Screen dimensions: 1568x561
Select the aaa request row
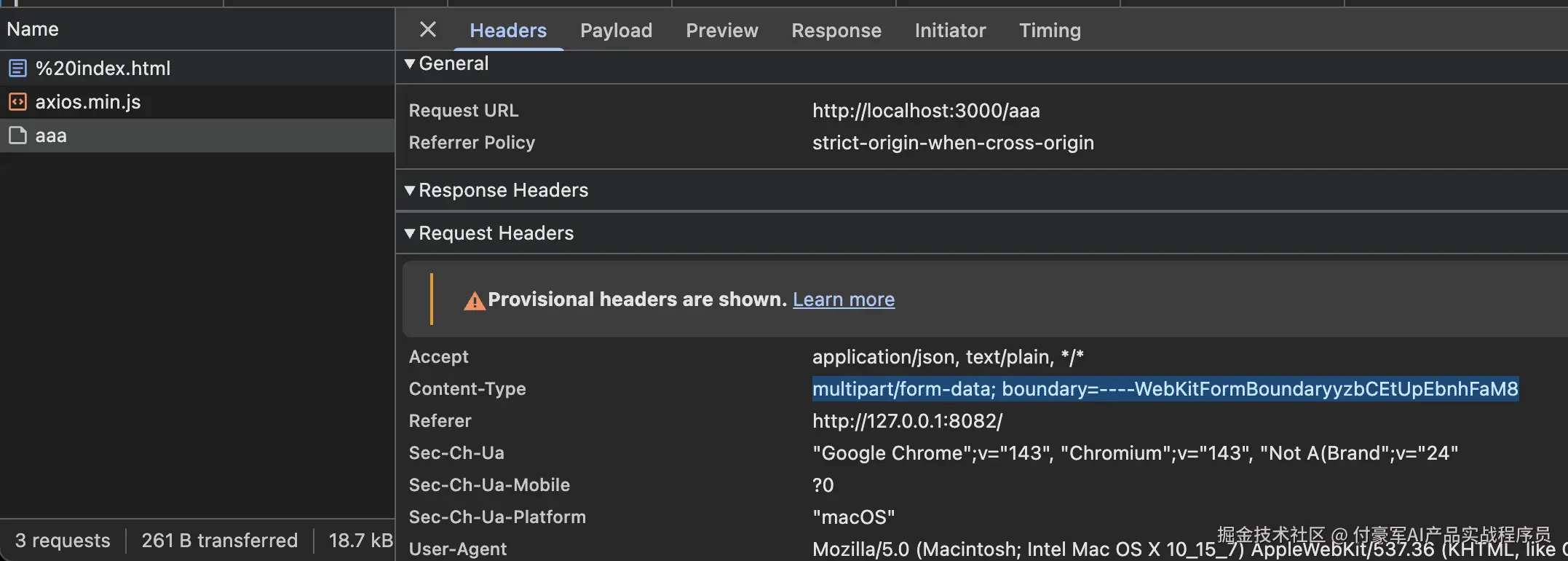click(x=197, y=136)
